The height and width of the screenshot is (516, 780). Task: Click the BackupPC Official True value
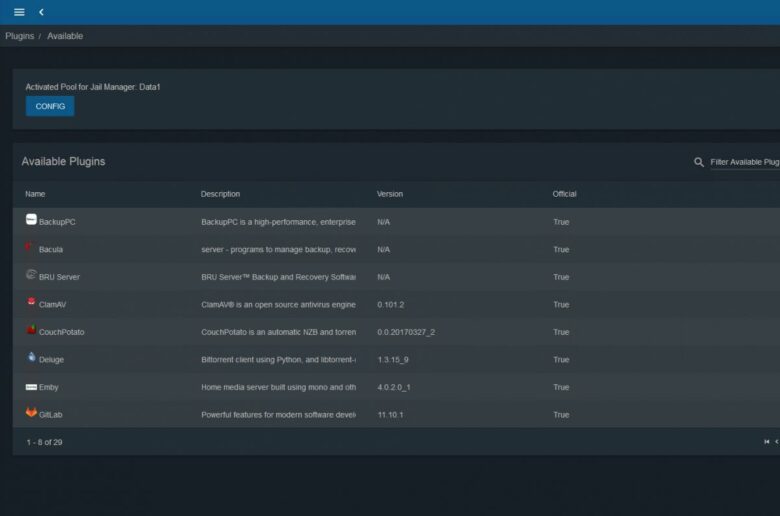[561, 222]
